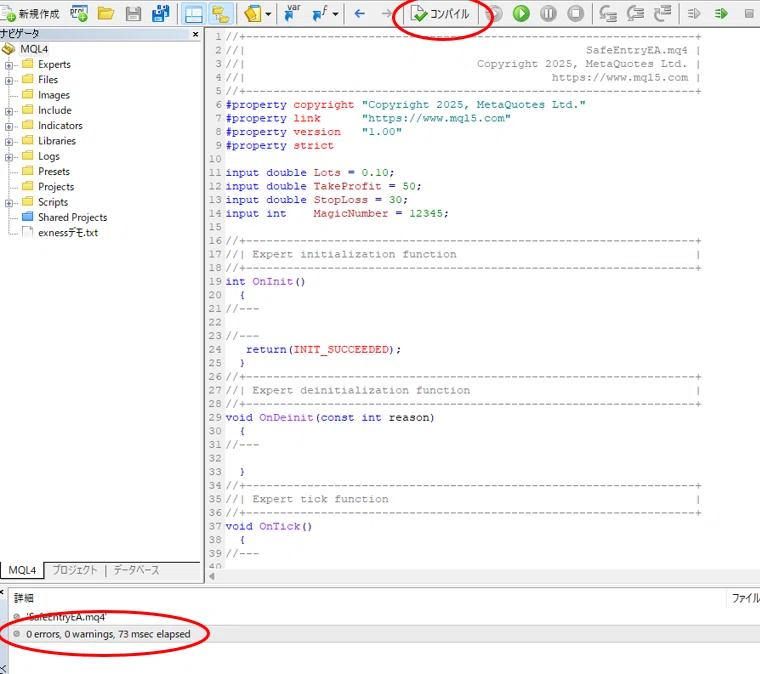The image size is (760, 674).
Task: Select the Presets folder
Action: pyautogui.click(x=54, y=171)
